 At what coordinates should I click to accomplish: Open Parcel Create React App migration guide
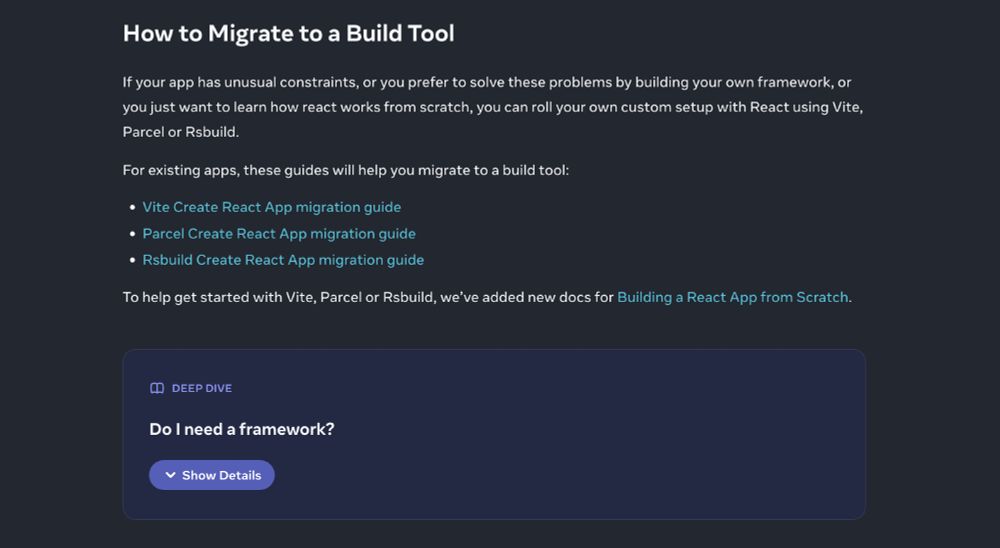coord(279,234)
